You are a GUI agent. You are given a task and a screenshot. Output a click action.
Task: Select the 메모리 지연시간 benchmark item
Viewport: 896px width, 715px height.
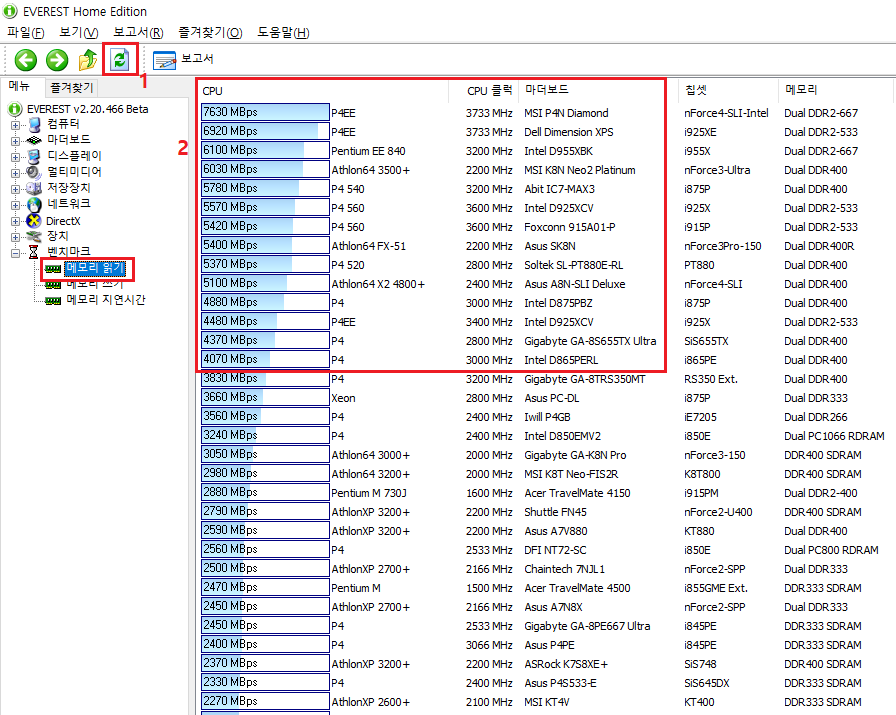click(106, 299)
